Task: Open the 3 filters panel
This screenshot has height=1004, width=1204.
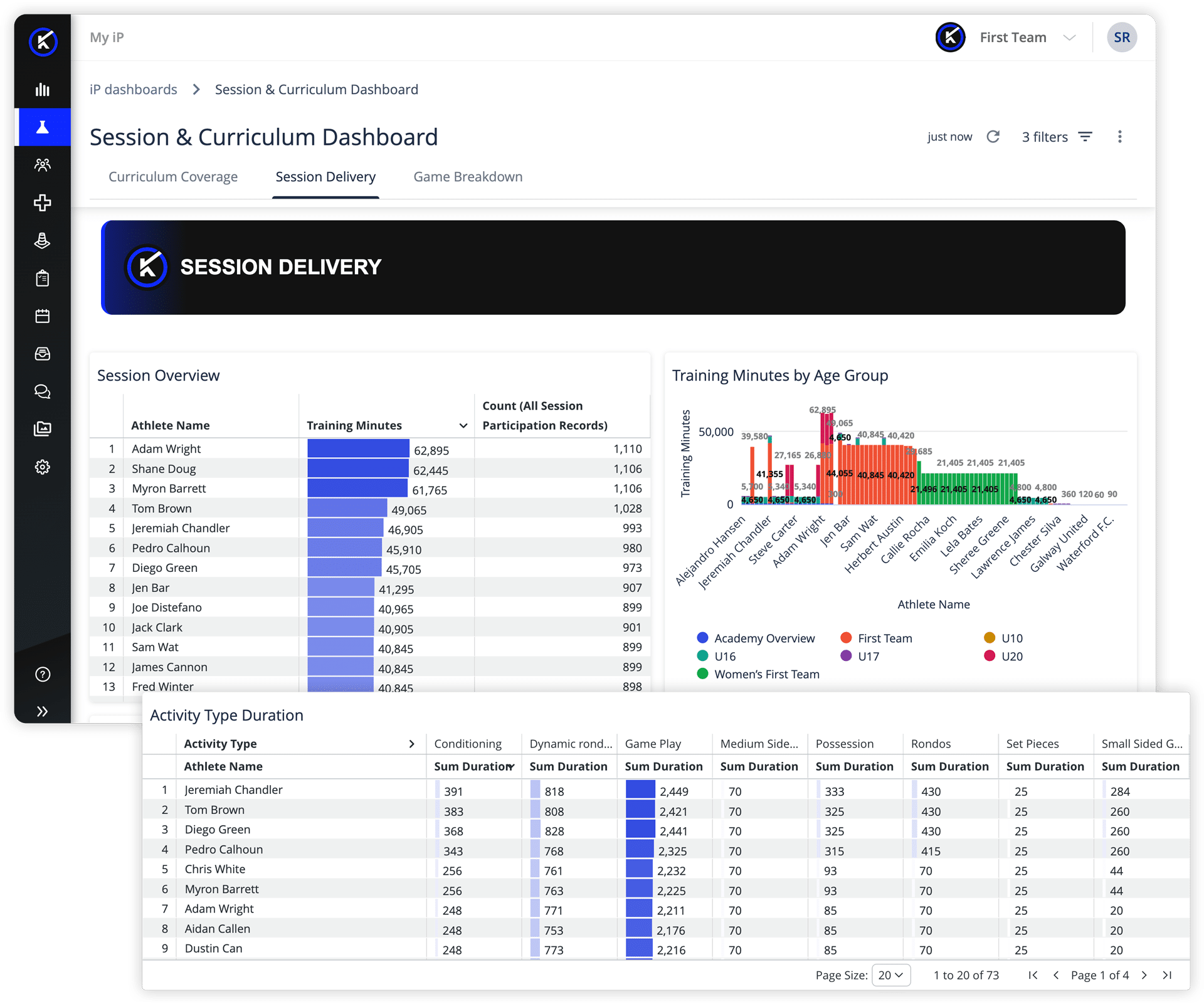Action: click(1057, 137)
